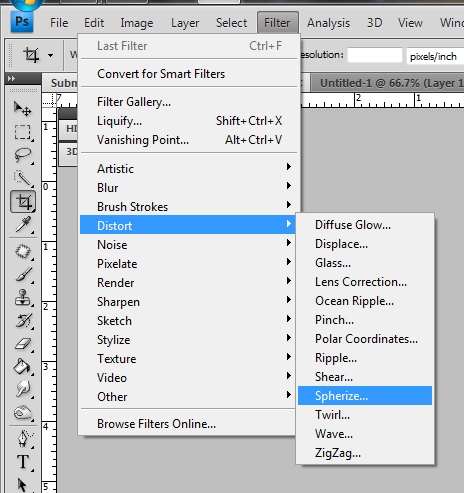Expand the Brush Strokes submenu
The width and height of the screenshot is (464, 493).
tap(188, 207)
